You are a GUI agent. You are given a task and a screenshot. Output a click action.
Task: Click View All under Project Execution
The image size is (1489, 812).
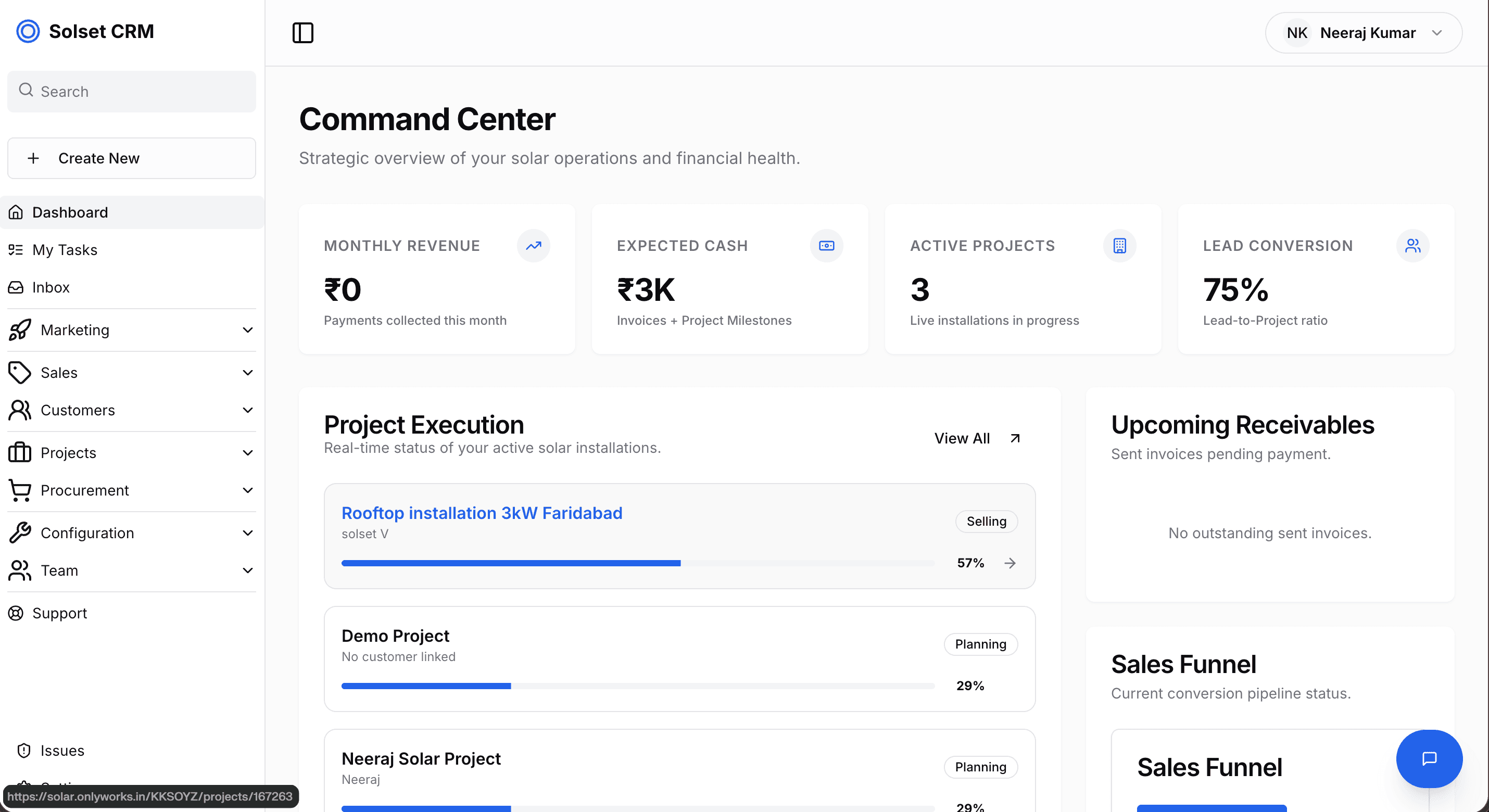tap(962, 438)
